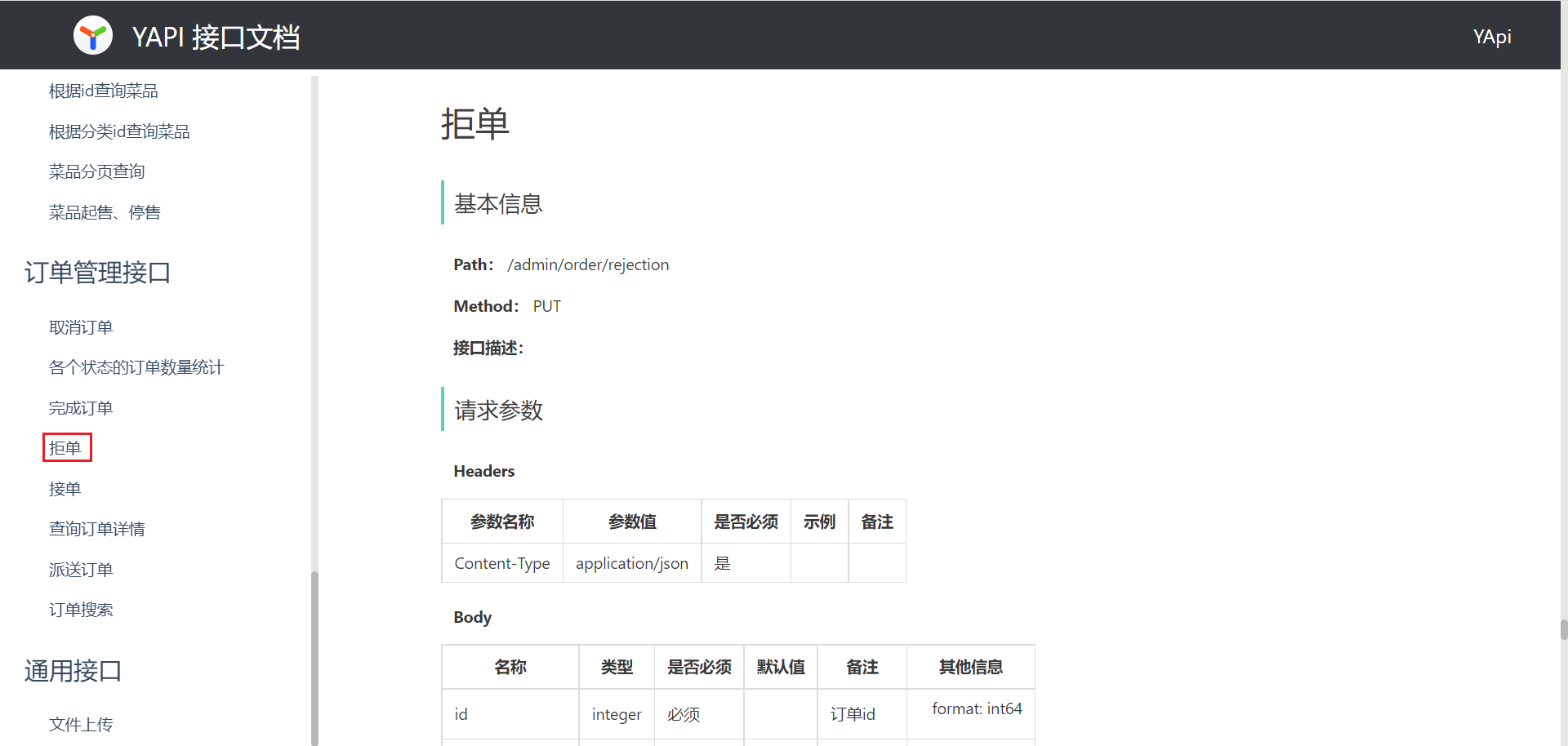Viewport: 1568px width, 746px height.
Task: Open 根据id查询菜品 in sidebar
Action: pos(103,91)
